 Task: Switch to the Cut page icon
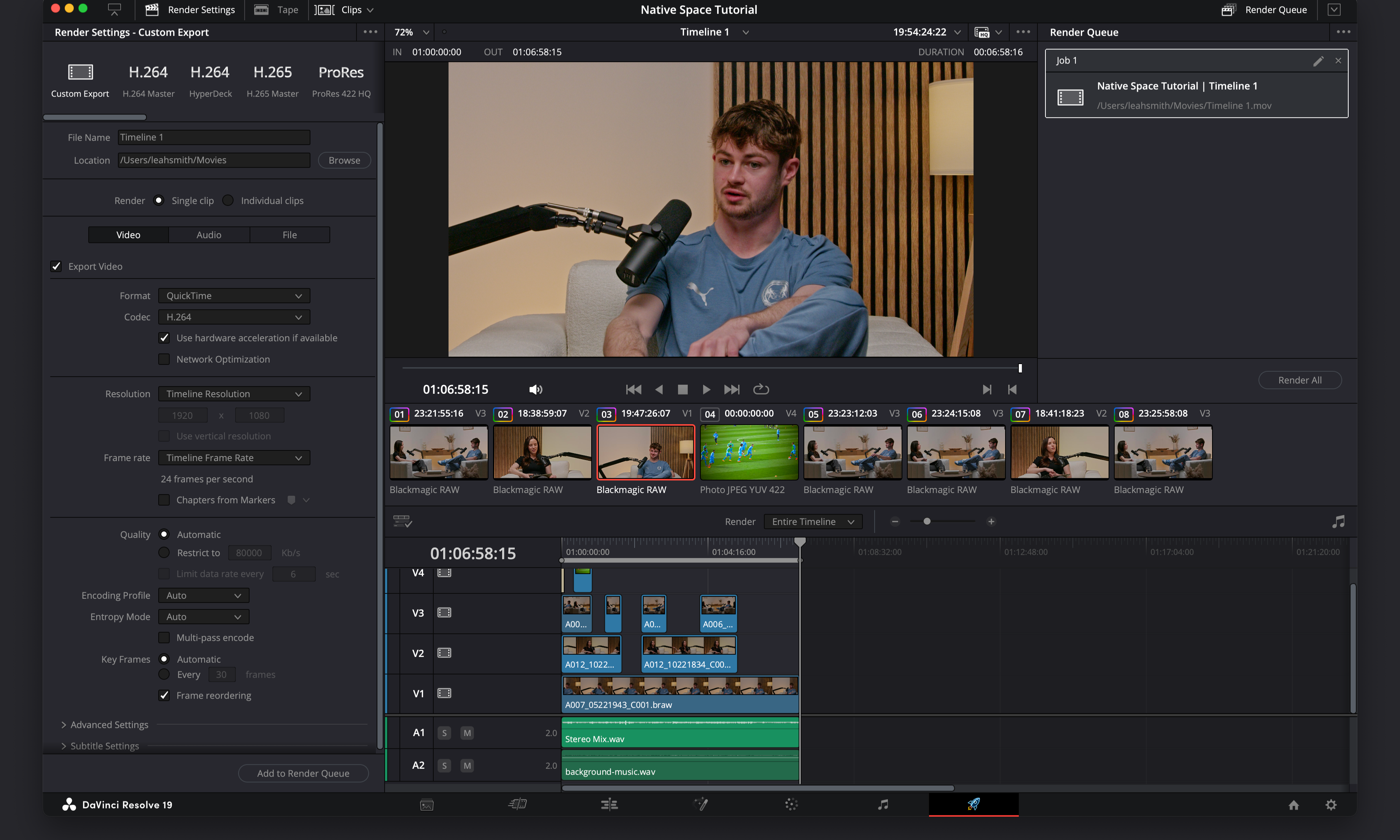[x=518, y=804]
